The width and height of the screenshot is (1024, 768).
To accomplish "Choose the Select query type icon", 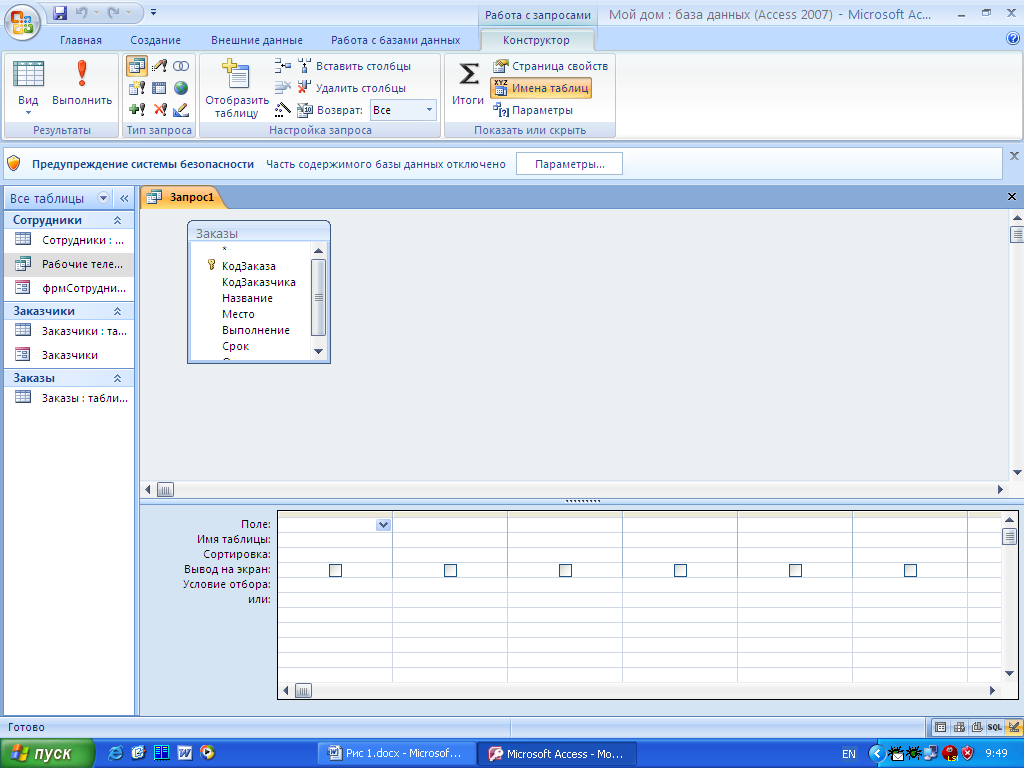I will (x=136, y=66).
